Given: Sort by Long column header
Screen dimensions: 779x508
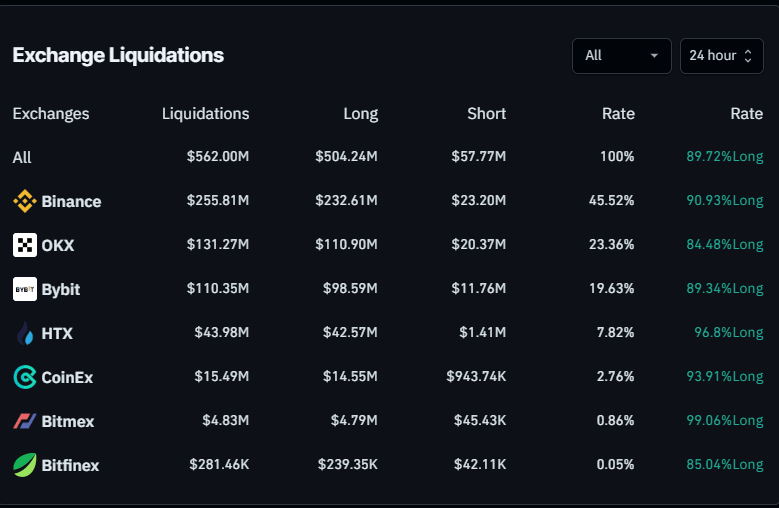Looking at the screenshot, I should coord(360,113).
